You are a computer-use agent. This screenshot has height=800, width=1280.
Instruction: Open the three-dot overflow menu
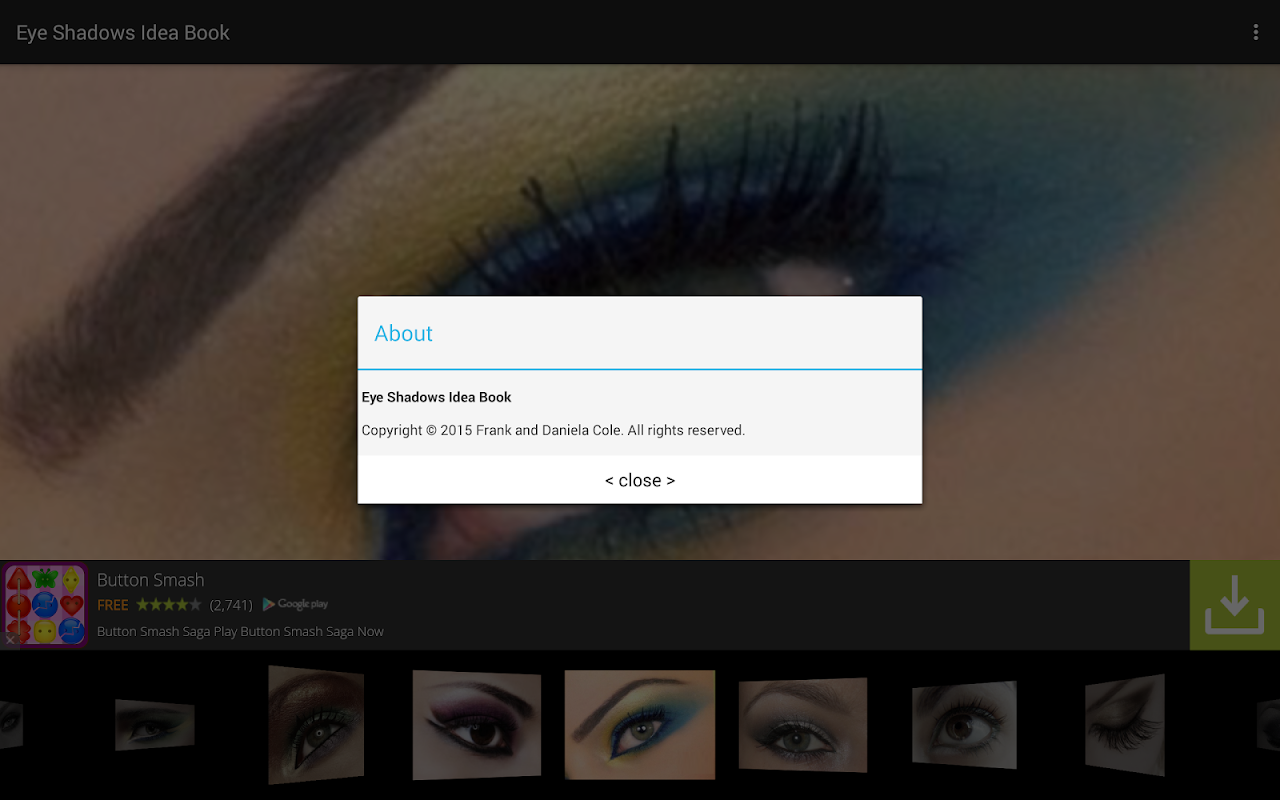click(1255, 32)
